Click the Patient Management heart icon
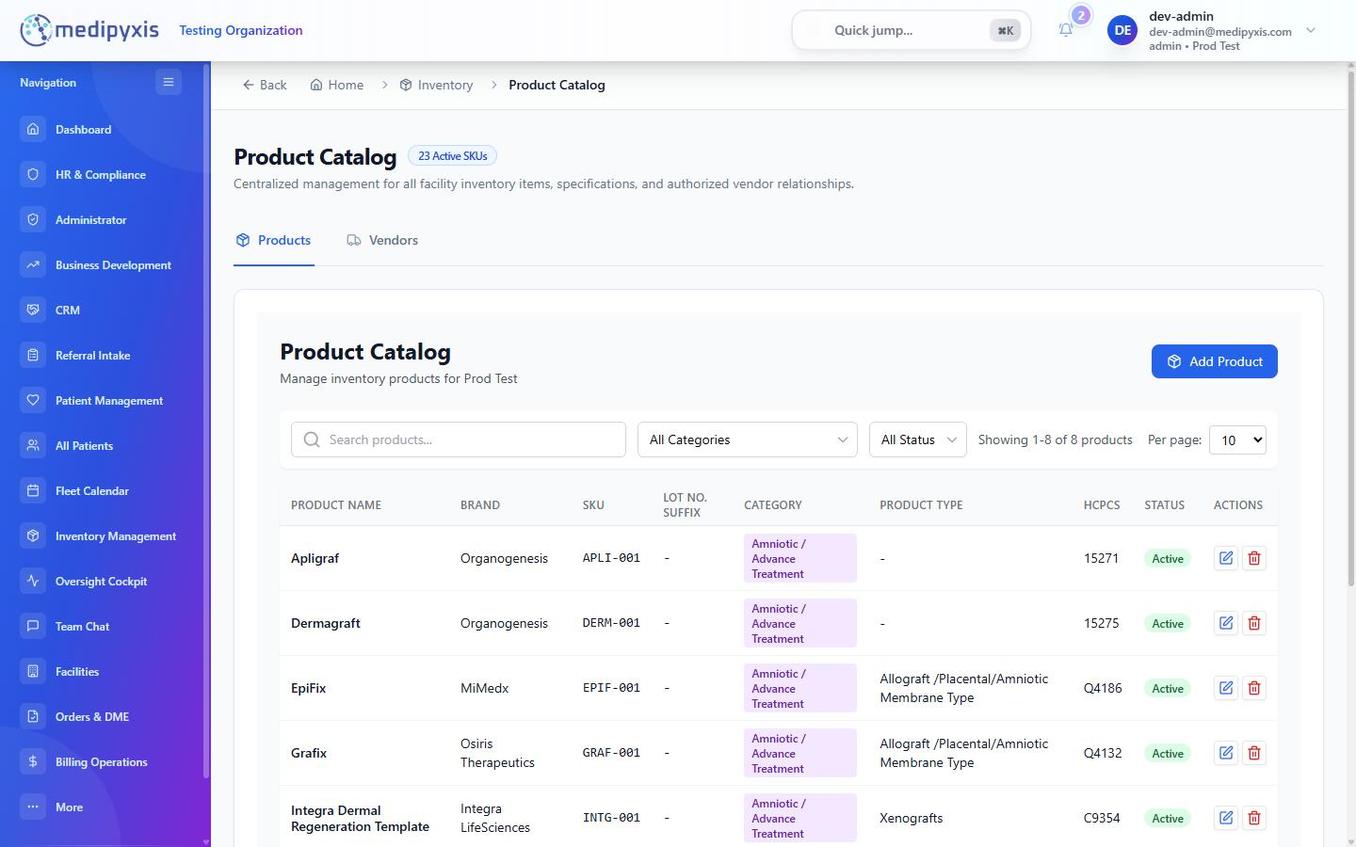The height and width of the screenshot is (847, 1356). point(33,400)
